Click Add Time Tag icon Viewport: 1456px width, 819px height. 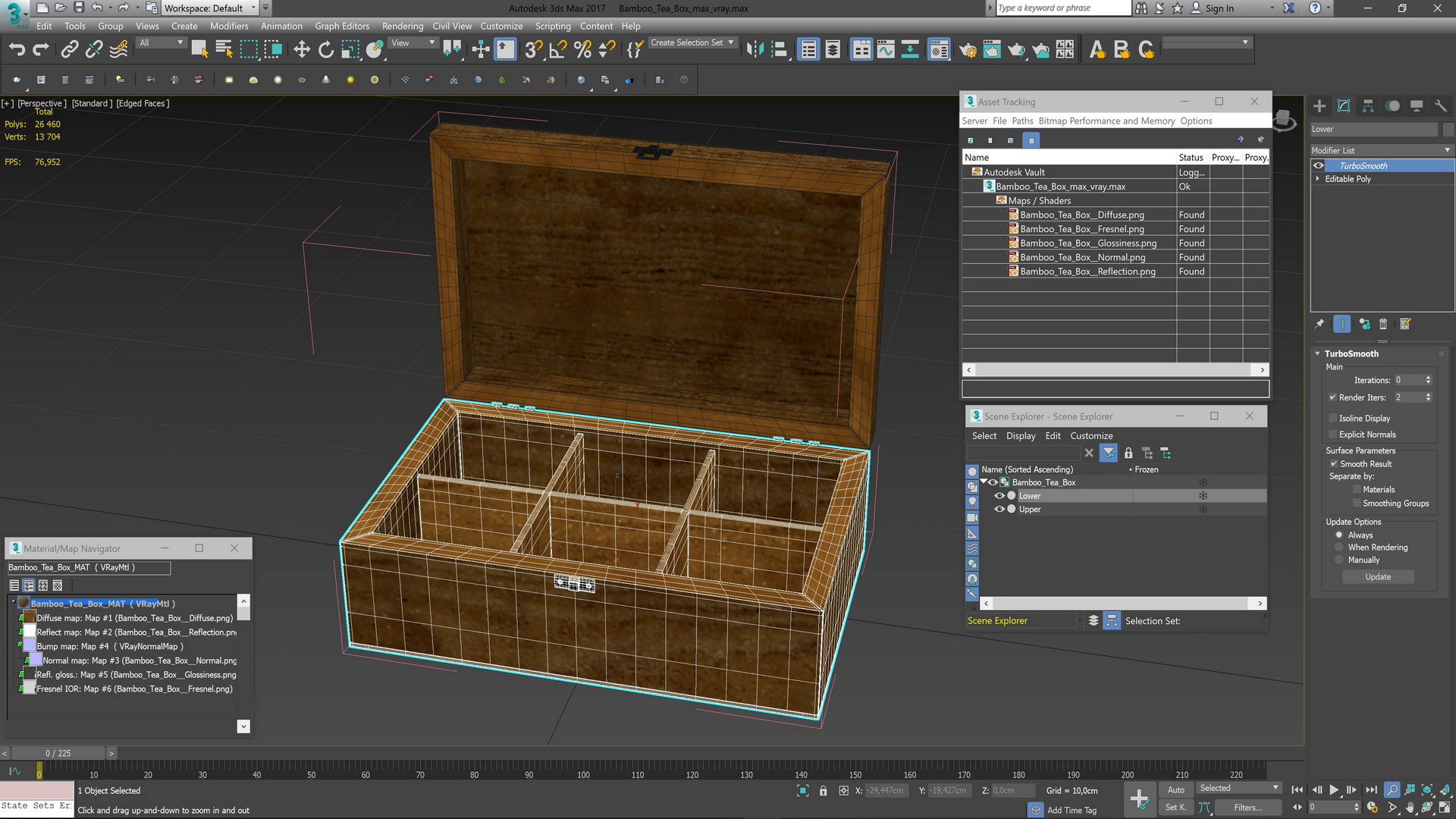point(1036,810)
